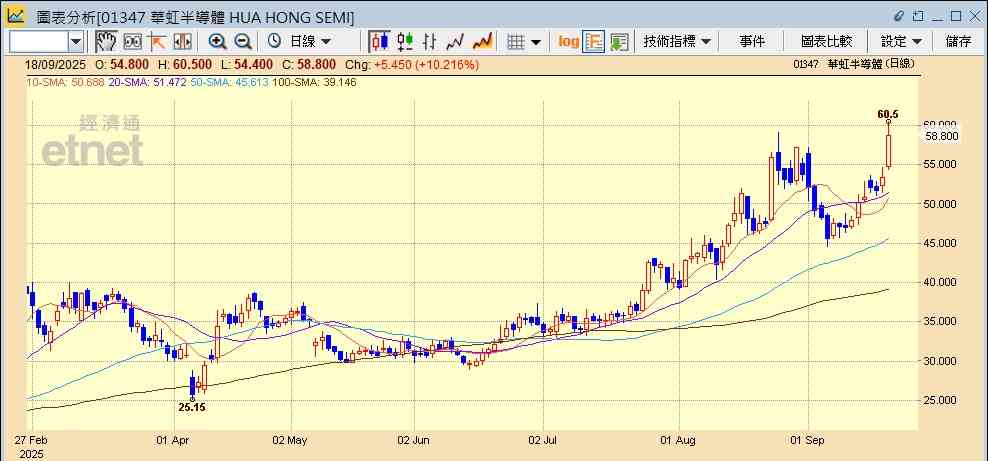Viewport: 988px width, 461px height.
Task: Click the binoculars view icon
Action: point(132,42)
